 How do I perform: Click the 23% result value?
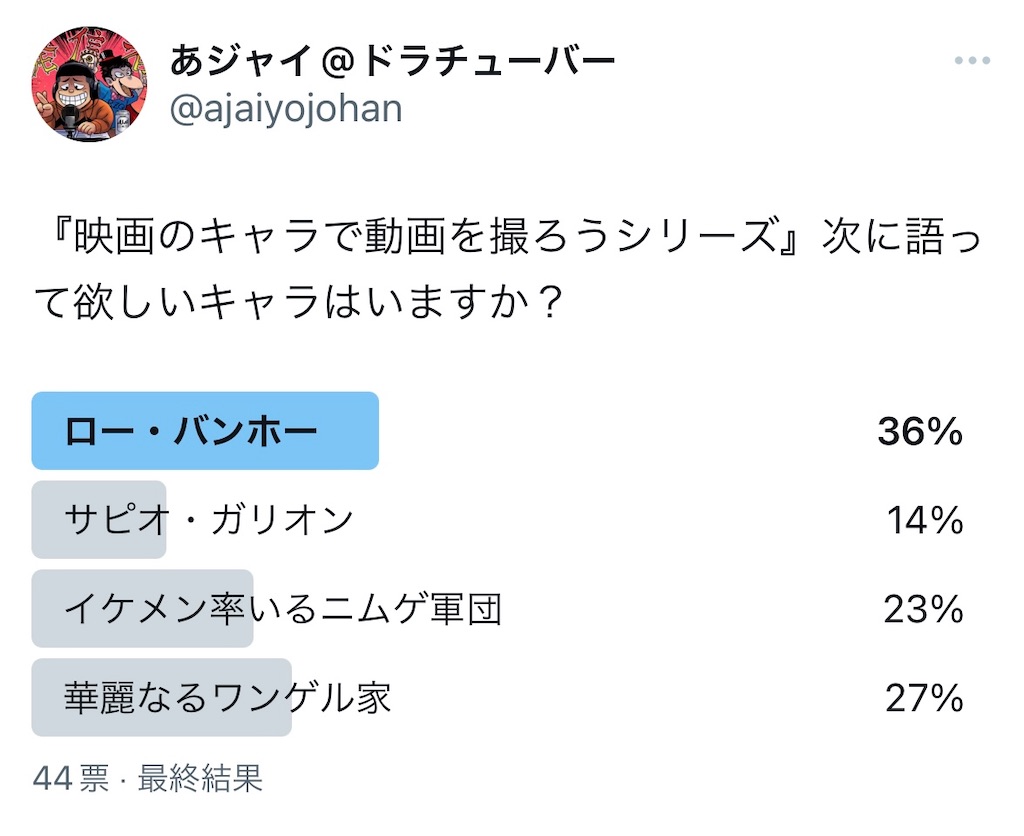click(923, 609)
